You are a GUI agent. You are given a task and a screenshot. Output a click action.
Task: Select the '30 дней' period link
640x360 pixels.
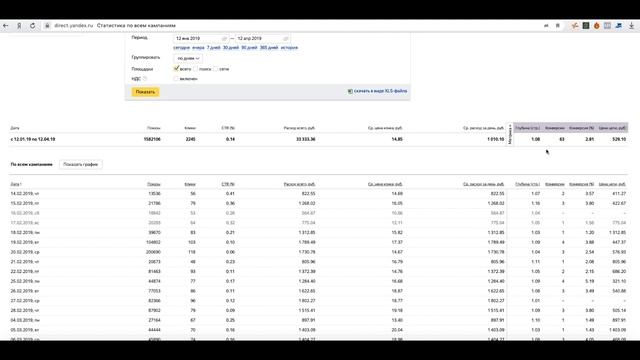point(231,48)
